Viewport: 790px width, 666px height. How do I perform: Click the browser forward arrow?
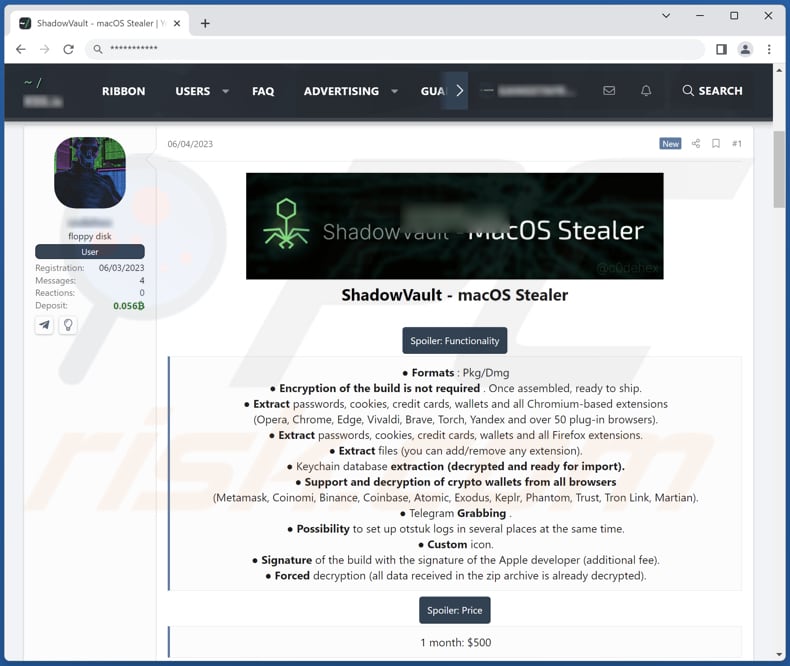coord(45,49)
